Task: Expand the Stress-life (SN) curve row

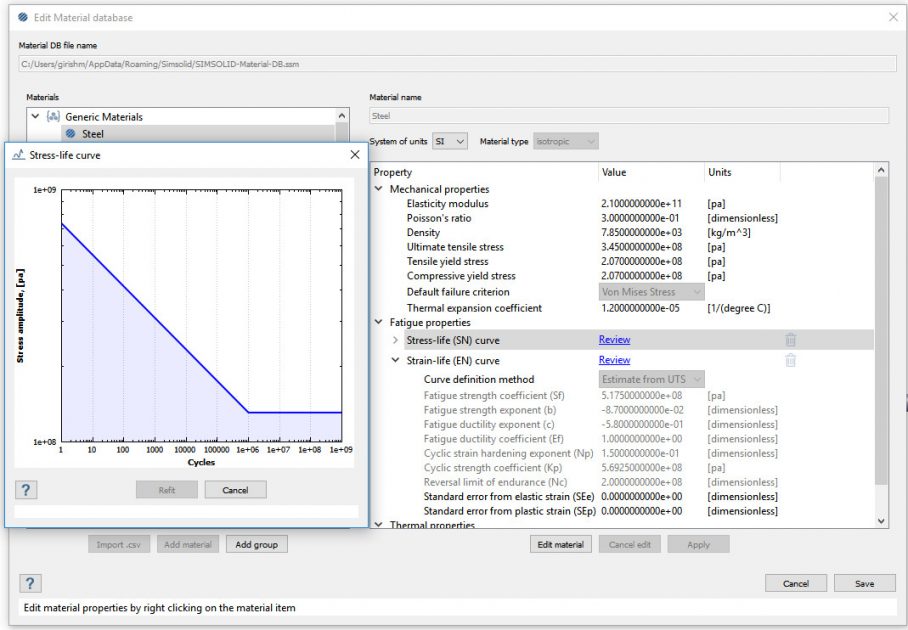Action: click(x=395, y=340)
